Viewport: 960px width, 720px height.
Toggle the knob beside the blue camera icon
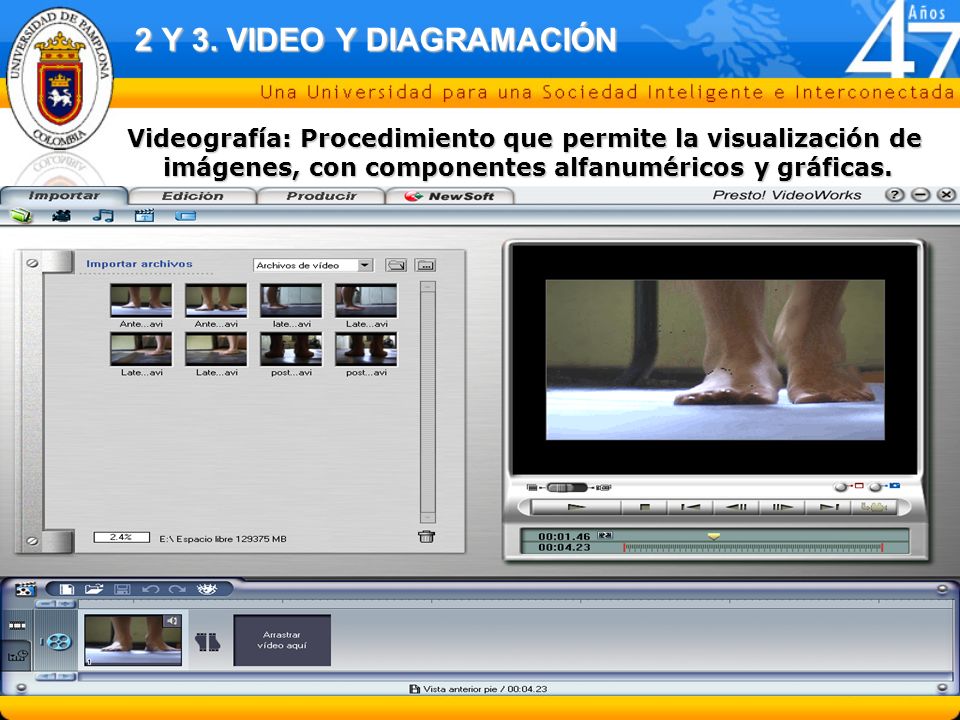click(x=876, y=487)
